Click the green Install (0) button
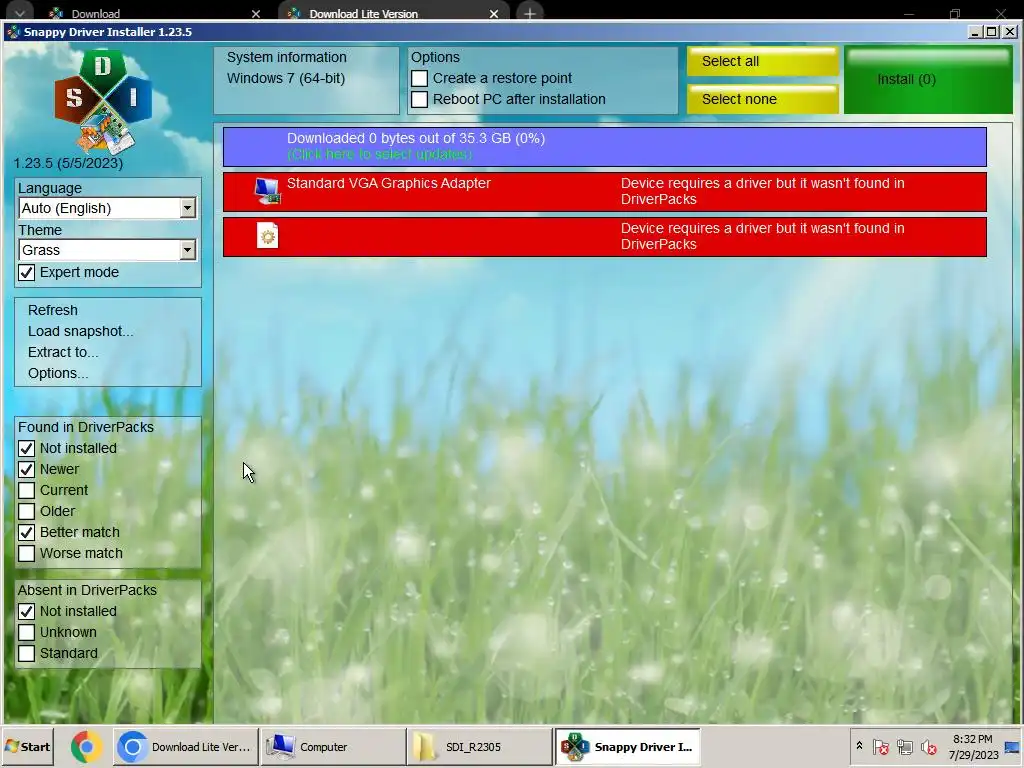This screenshot has width=1024, height=768. pos(928,80)
